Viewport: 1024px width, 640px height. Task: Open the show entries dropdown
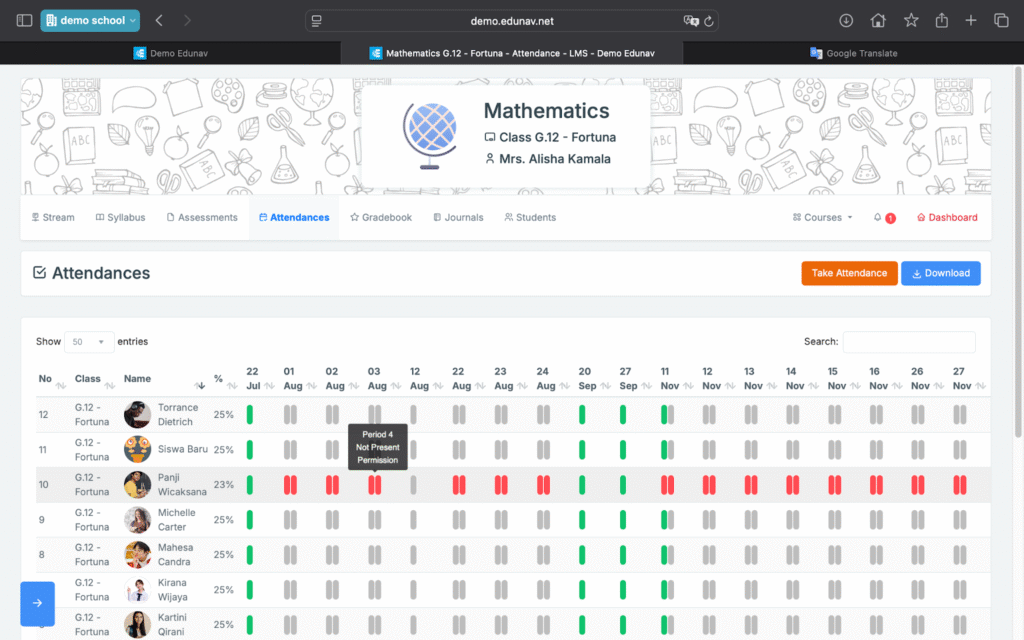coord(89,342)
